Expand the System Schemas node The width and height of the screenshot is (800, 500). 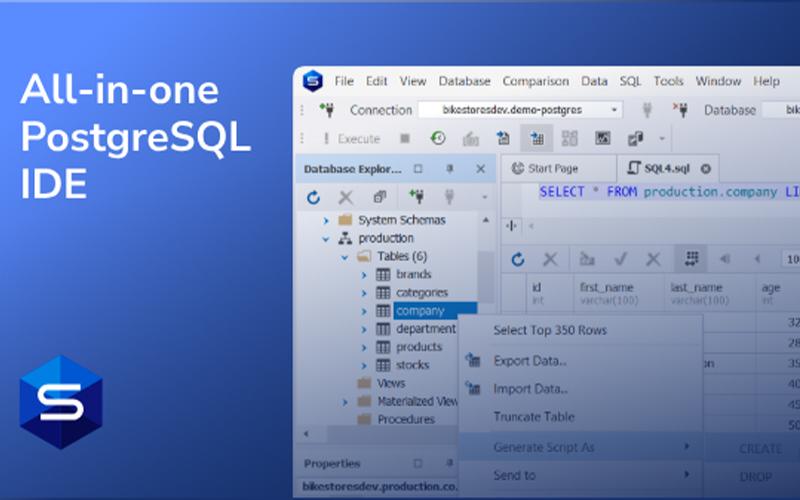326,220
